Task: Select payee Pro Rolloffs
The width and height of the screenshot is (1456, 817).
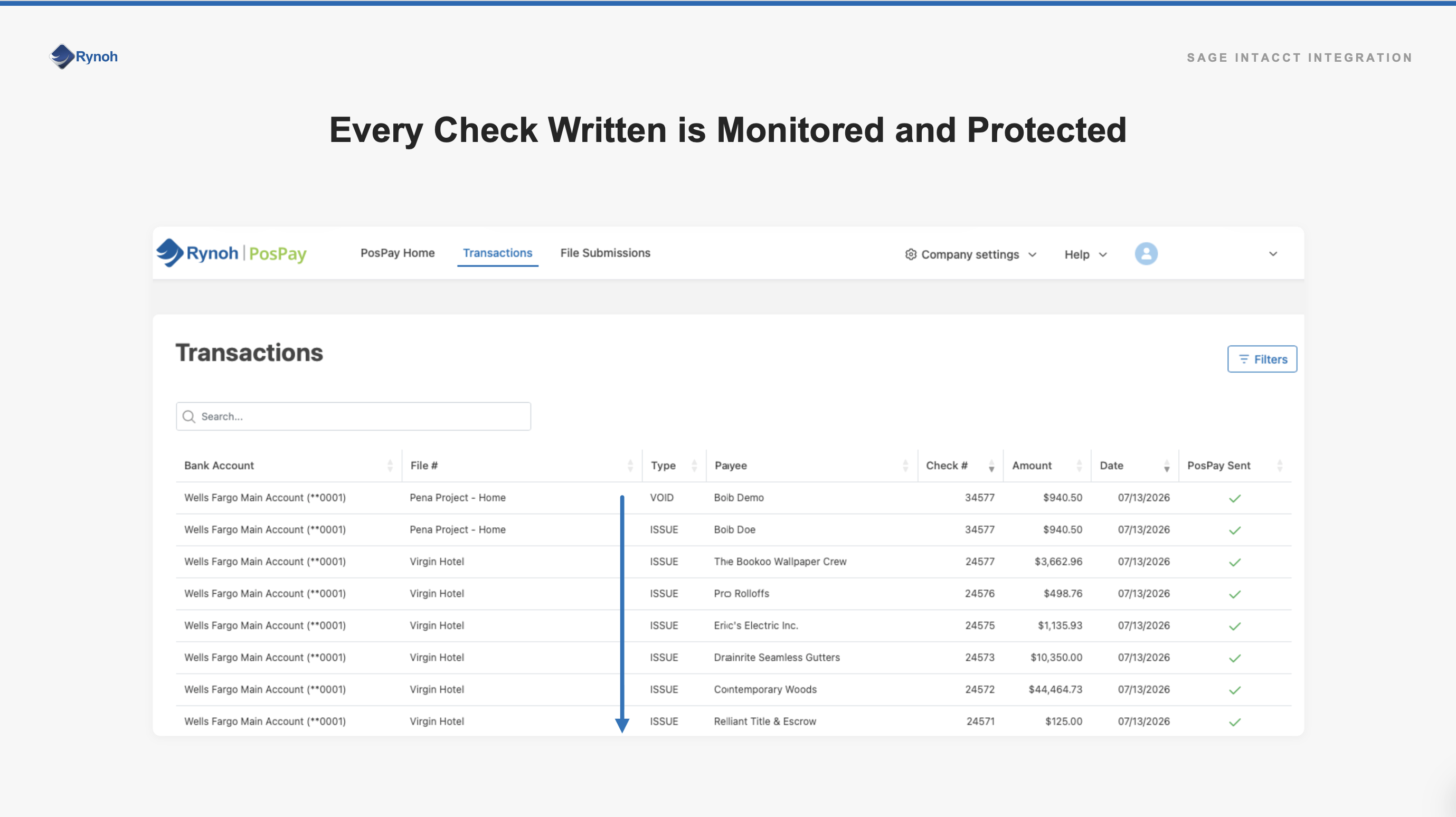Action: coord(741,593)
